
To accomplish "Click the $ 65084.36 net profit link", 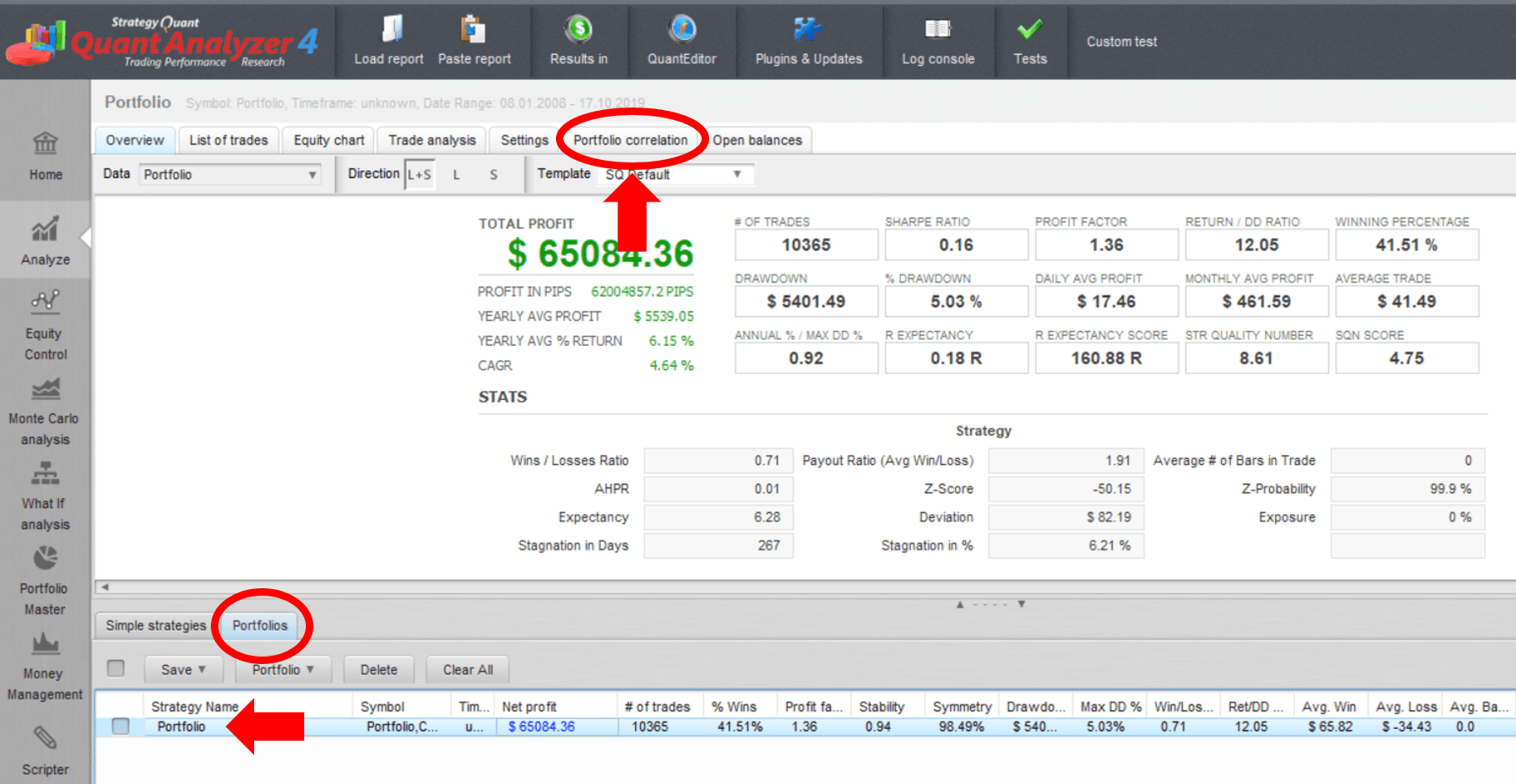I will [542, 727].
